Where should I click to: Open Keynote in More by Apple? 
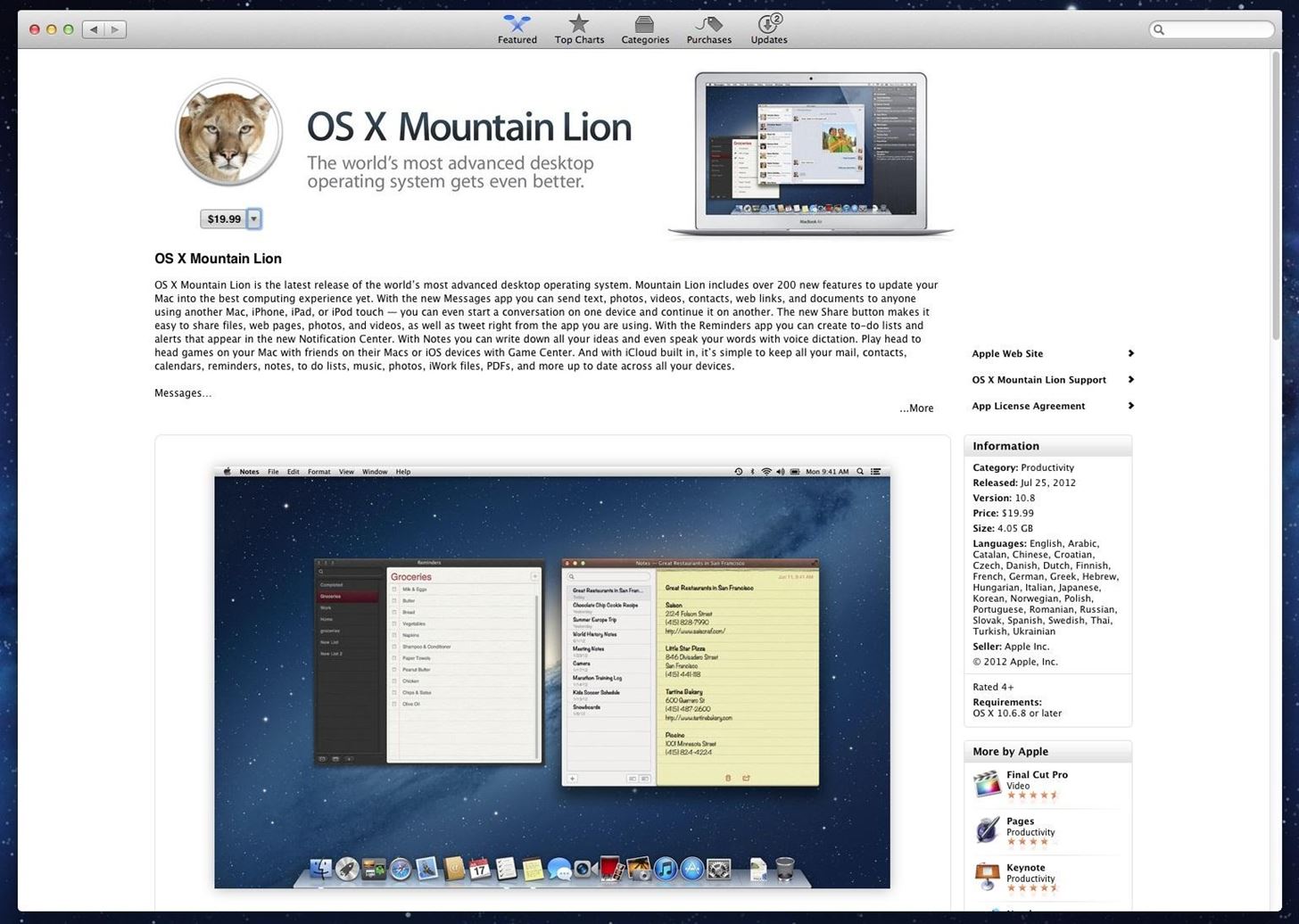click(x=1025, y=868)
